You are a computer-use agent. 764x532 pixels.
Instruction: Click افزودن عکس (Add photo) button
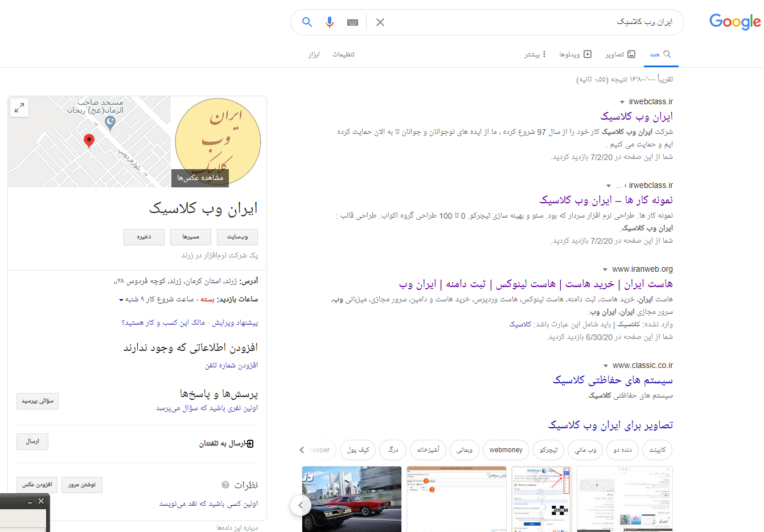37,485
